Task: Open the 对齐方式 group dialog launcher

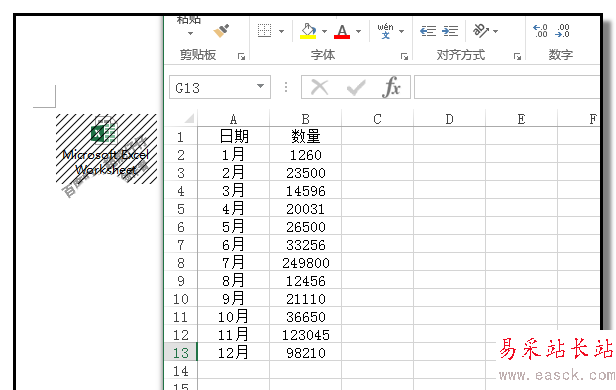Action: click(x=517, y=57)
